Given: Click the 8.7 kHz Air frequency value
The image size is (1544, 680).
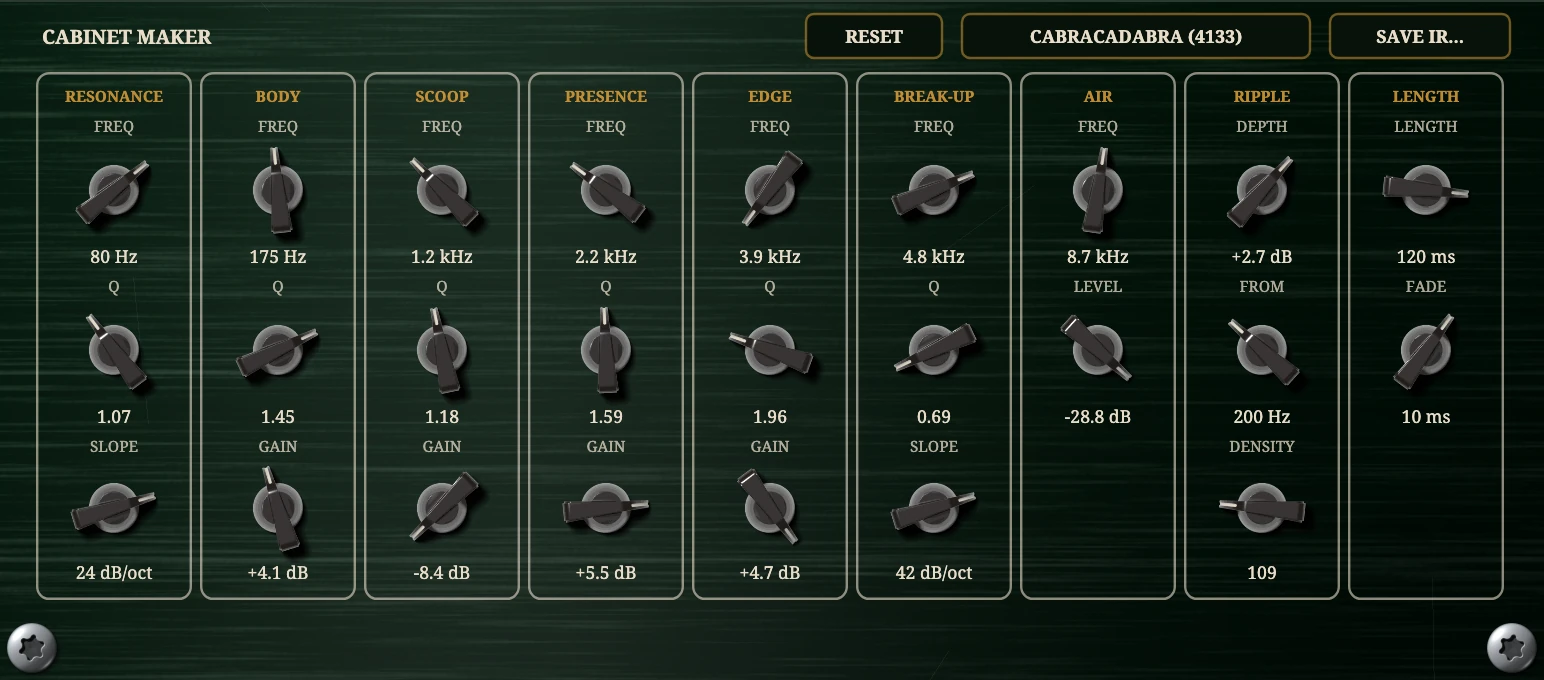Looking at the screenshot, I should pyautogui.click(x=1097, y=257).
